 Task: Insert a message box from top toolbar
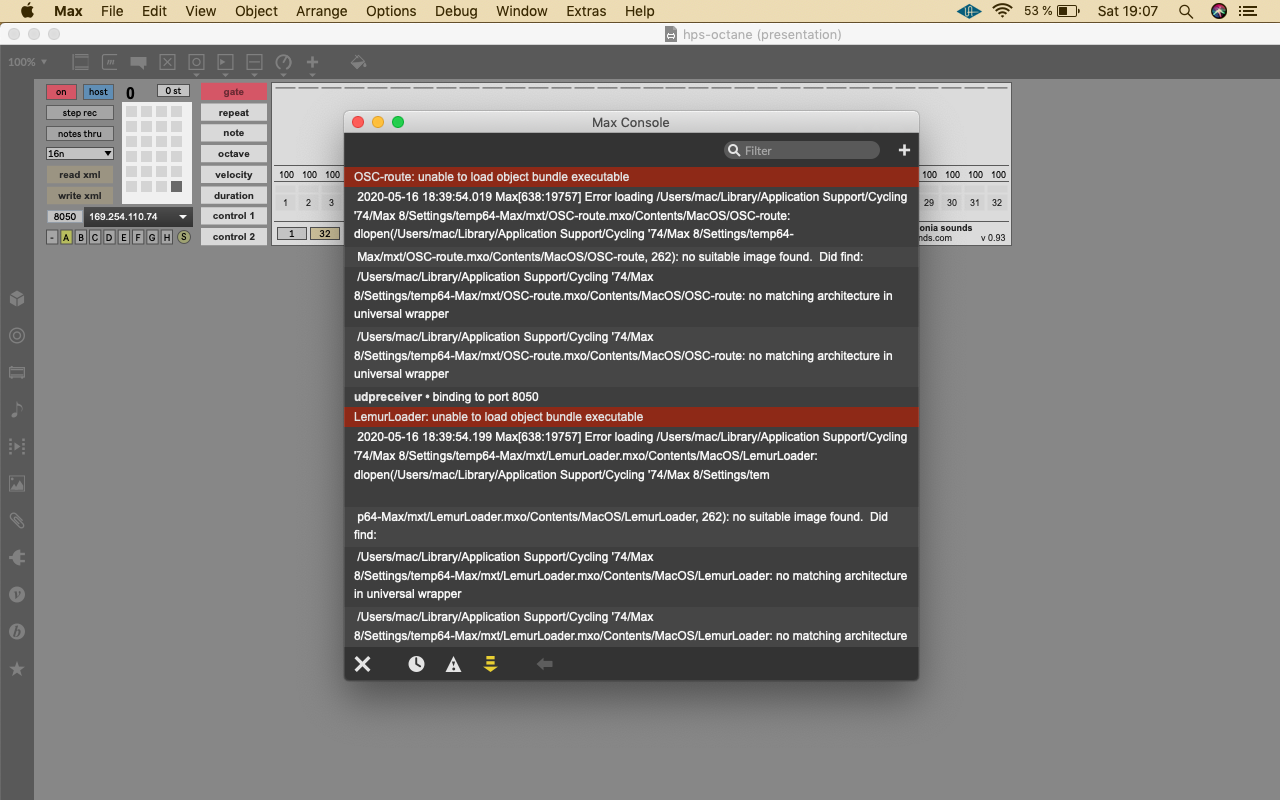[110, 62]
